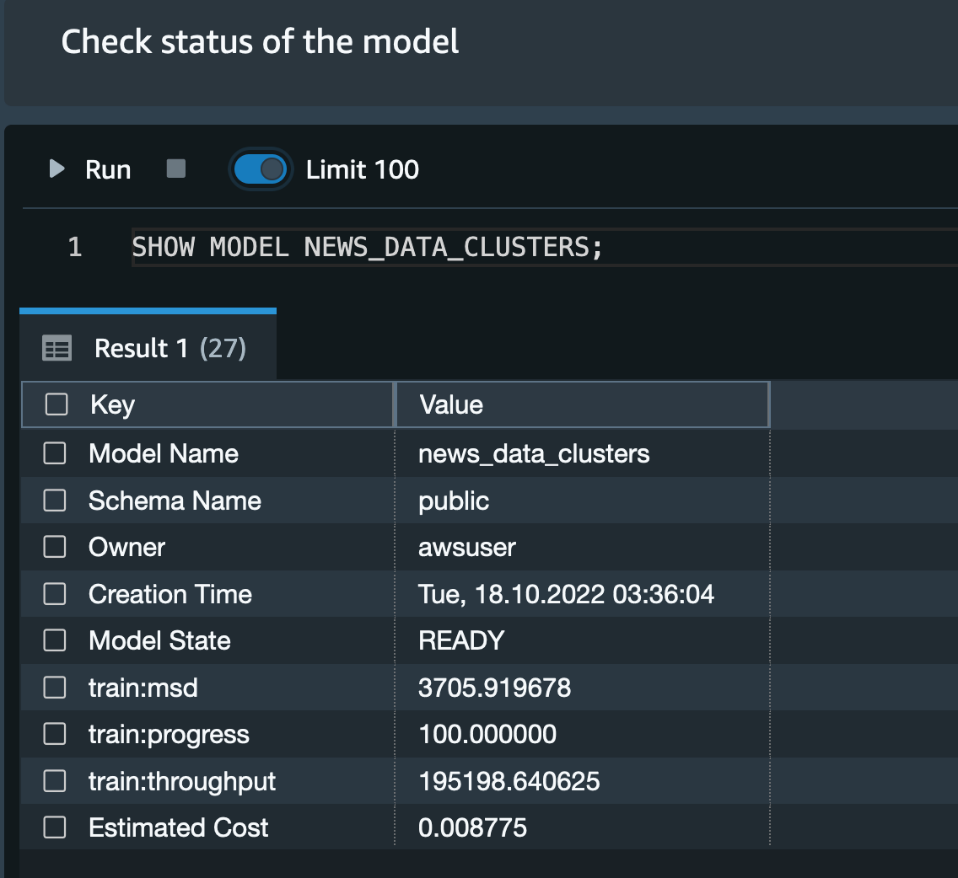Click the Result 1 table icon
The width and height of the screenshot is (958, 878).
[x=57, y=348]
